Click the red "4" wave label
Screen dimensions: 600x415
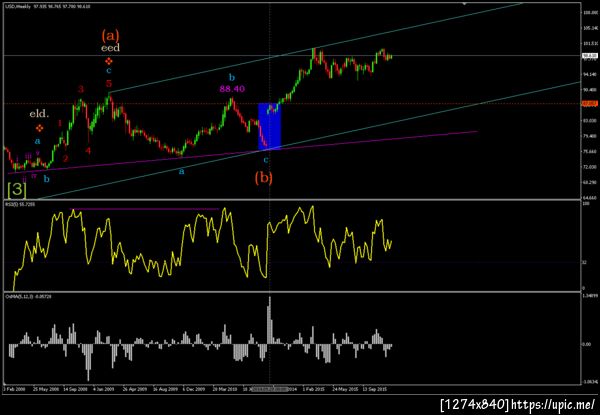tap(88, 150)
